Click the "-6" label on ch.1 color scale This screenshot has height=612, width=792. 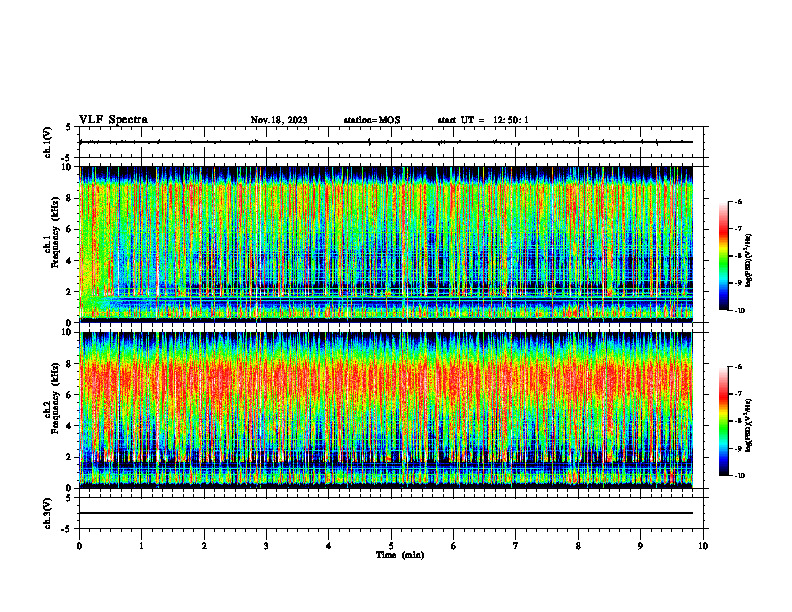(x=737, y=201)
